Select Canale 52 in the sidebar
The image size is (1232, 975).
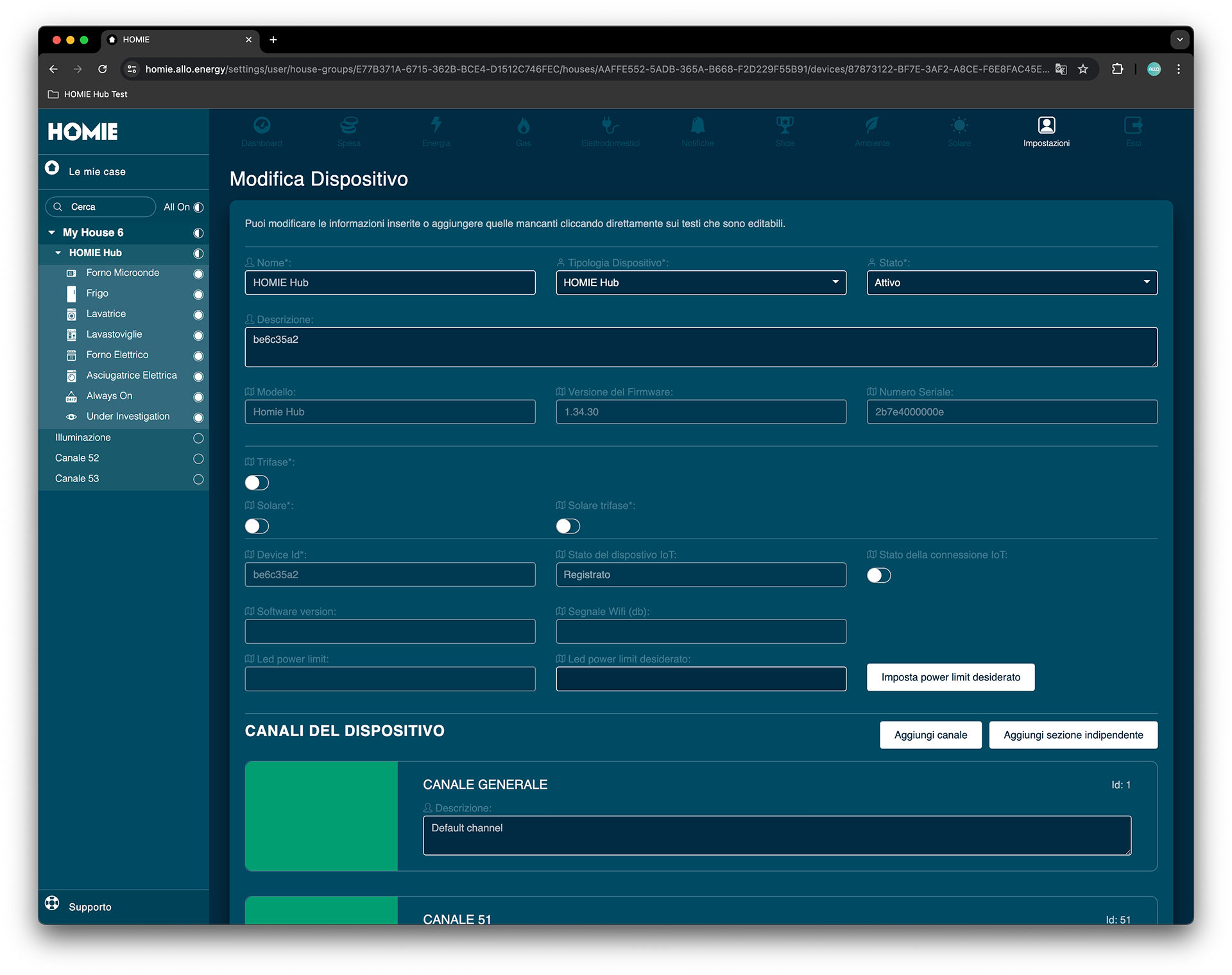coord(77,458)
